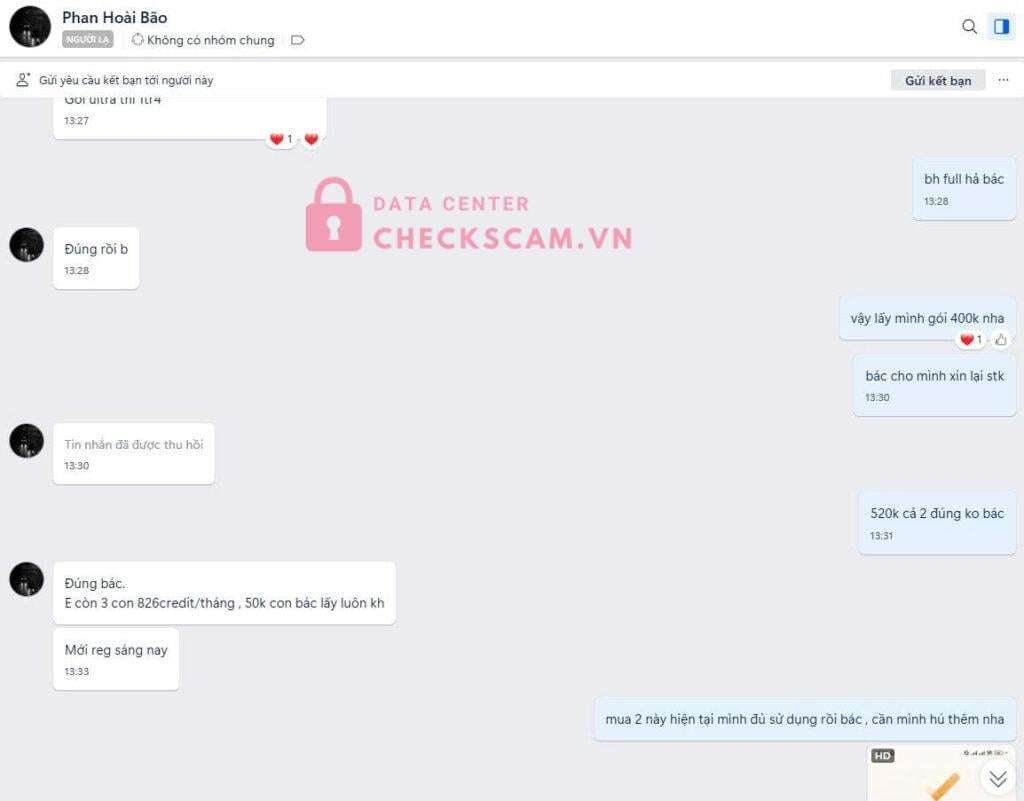The image size is (1024, 801).
Task: Toggle the conversation info side panel
Action: [x=1001, y=26]
